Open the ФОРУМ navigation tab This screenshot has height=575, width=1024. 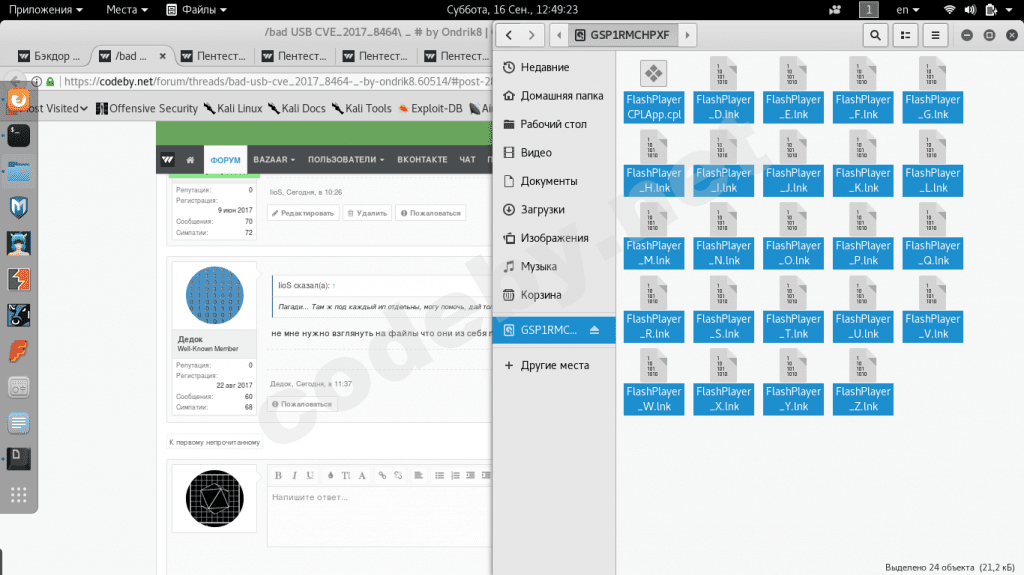225,159
